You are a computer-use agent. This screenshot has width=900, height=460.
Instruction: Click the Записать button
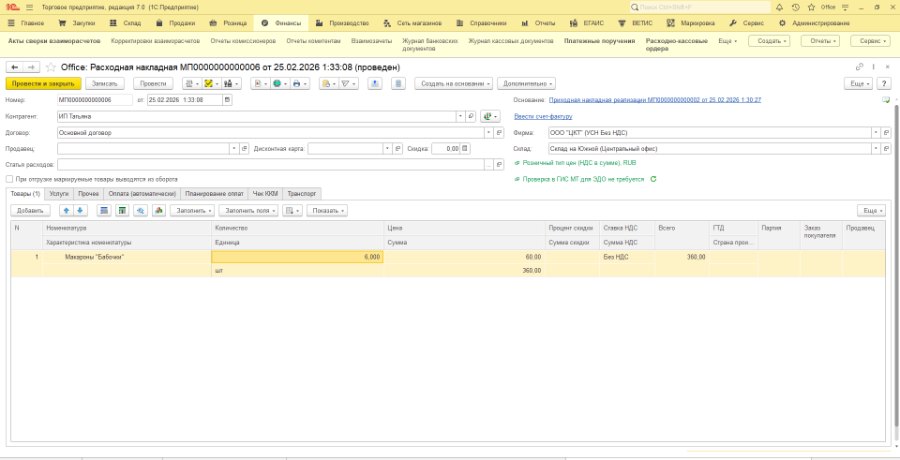[x=104, y=84]
